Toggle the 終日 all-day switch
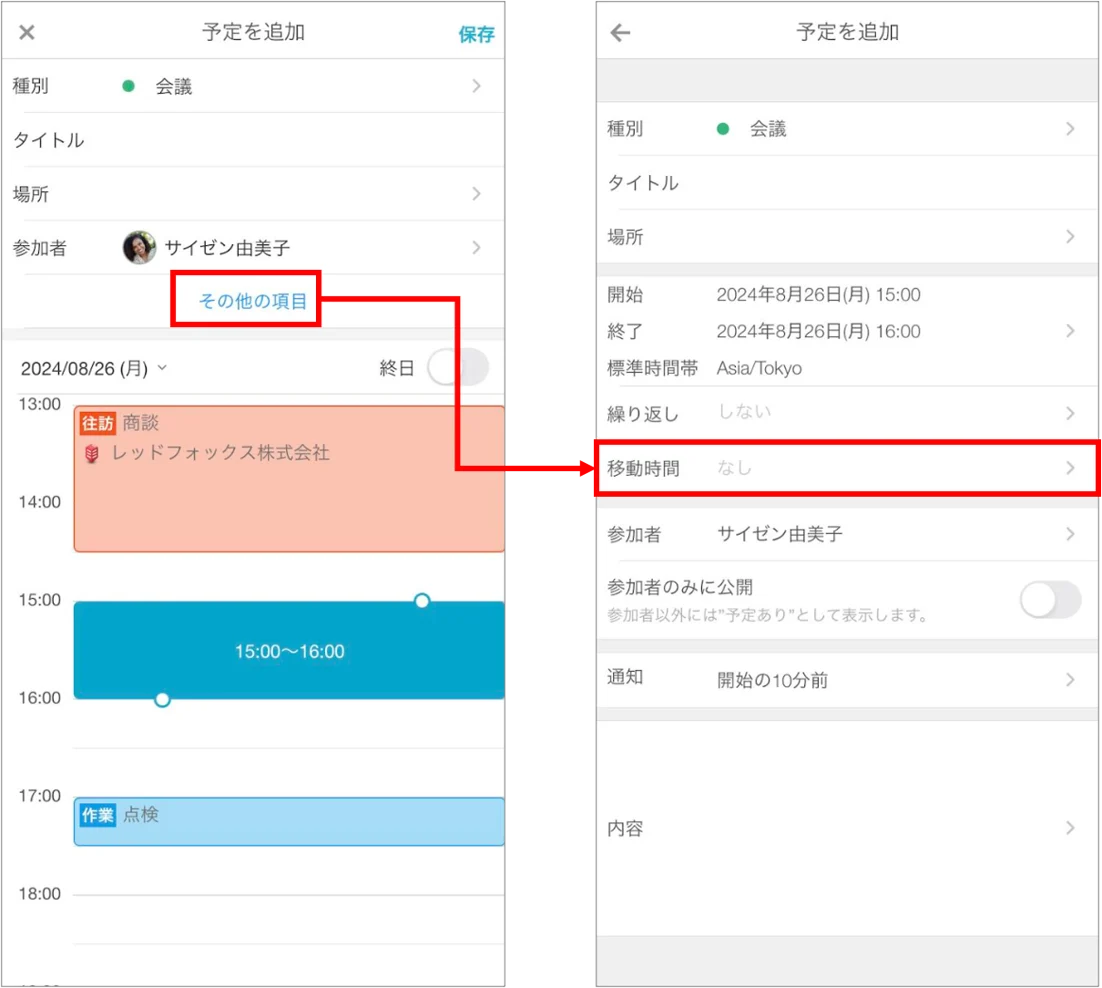This screenshot has width=1102, height=988. 459,367
